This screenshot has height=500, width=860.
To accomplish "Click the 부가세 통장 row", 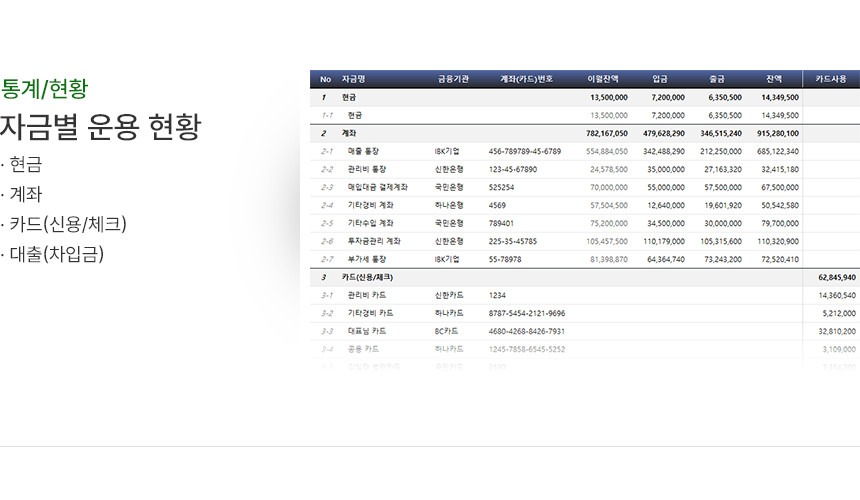I will (x=367, y=259).
